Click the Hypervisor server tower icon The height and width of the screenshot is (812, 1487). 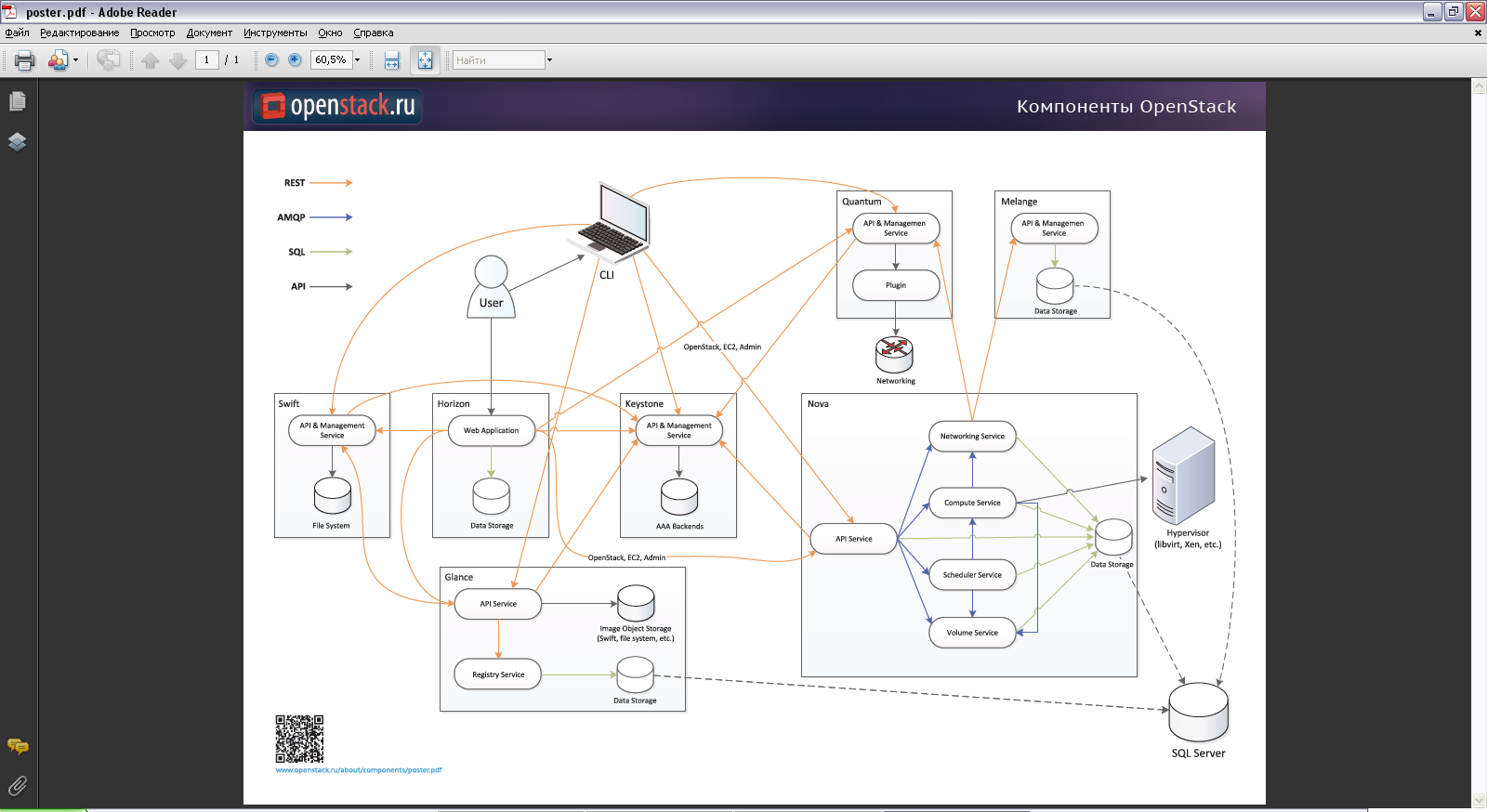1184,476
